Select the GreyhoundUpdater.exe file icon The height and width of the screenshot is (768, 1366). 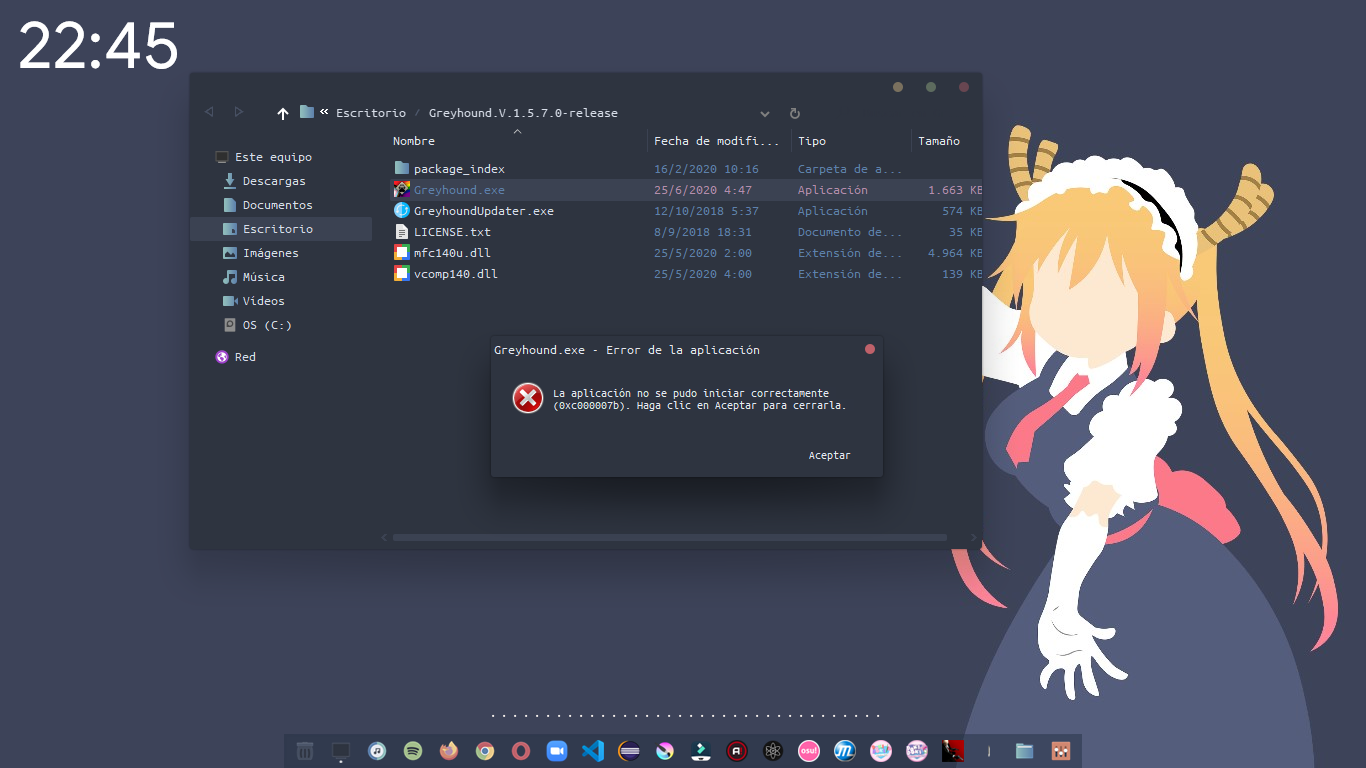click(x=402, y=211)
